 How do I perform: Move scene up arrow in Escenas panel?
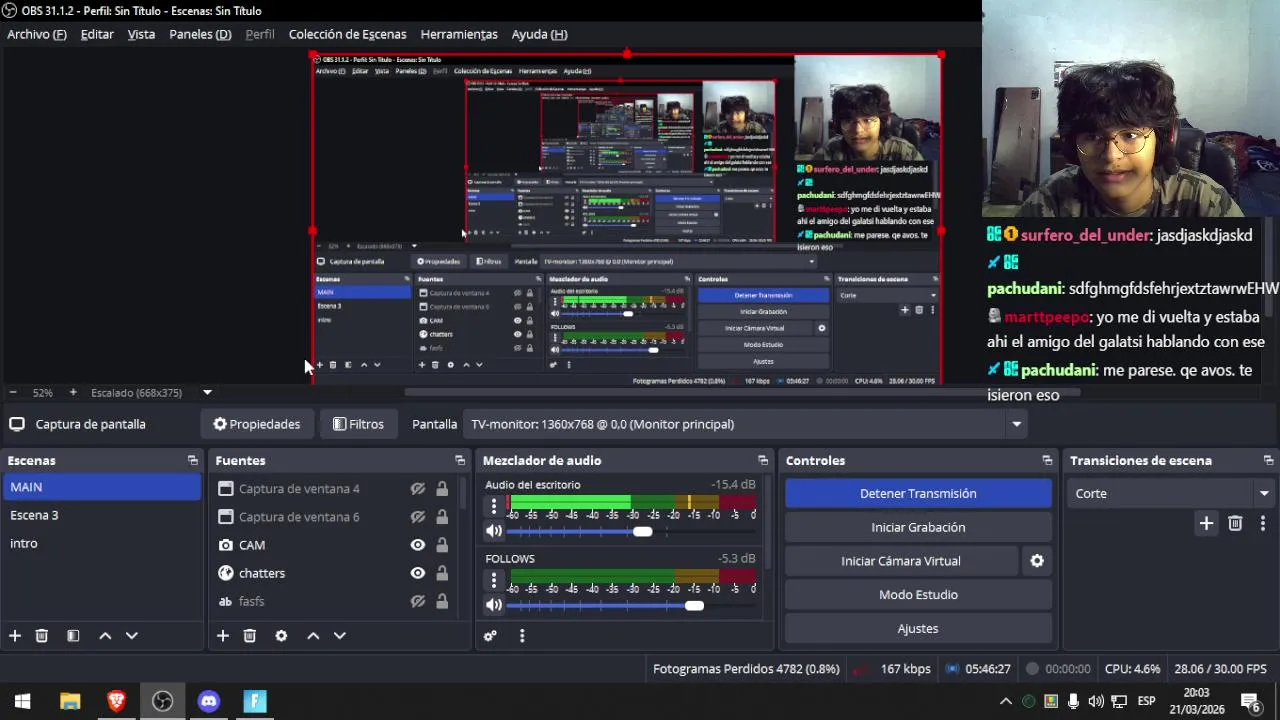[x=105, y=636]
